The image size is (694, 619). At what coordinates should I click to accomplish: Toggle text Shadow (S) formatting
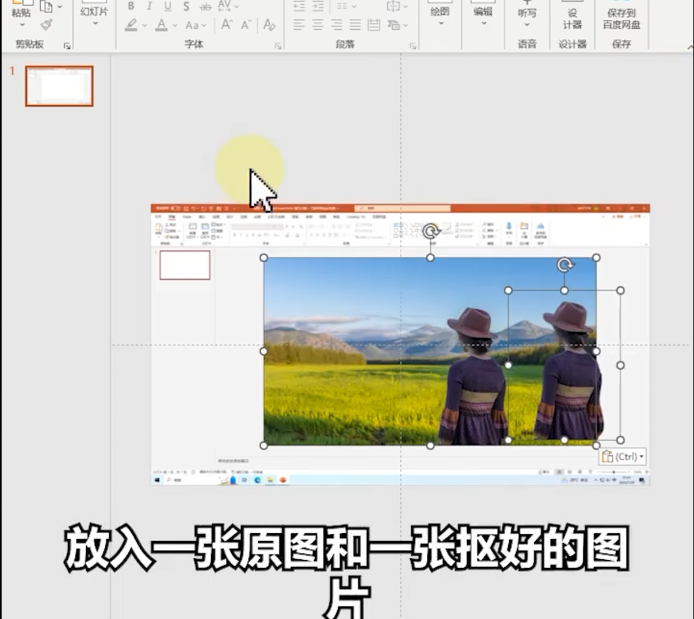point(186,6)
